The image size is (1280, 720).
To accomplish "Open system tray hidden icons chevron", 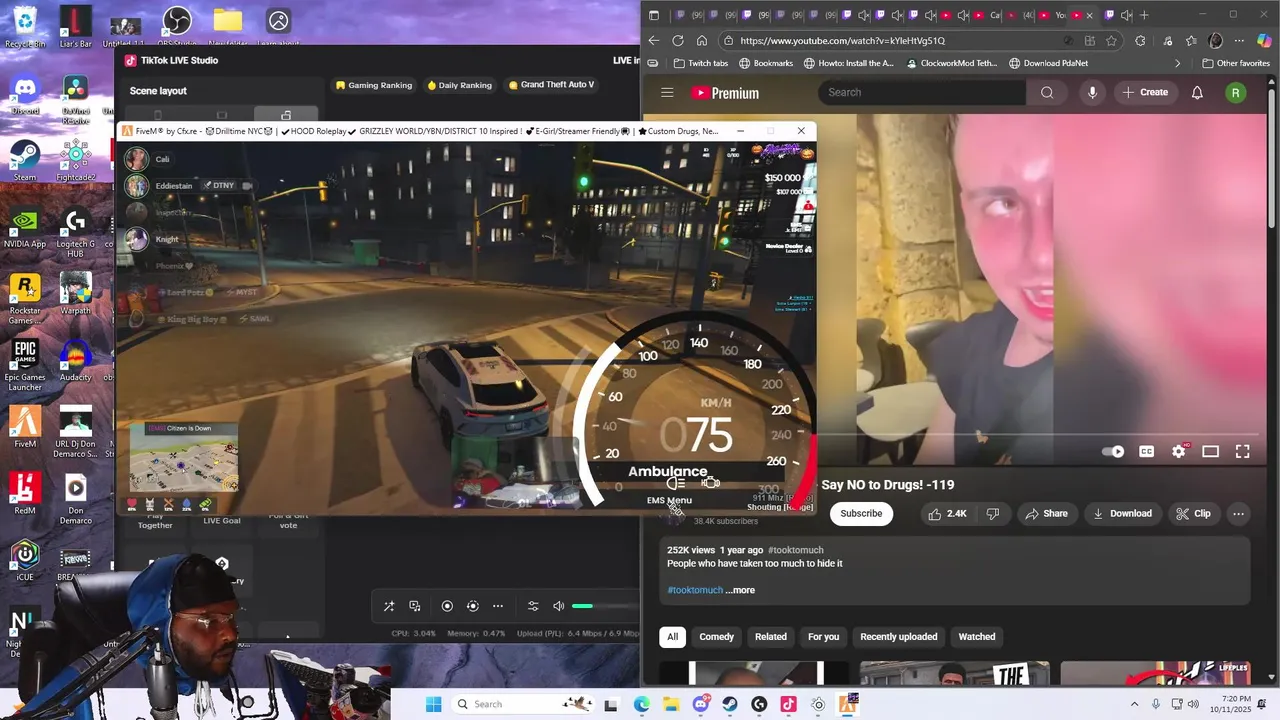I will click(1135, 704).
